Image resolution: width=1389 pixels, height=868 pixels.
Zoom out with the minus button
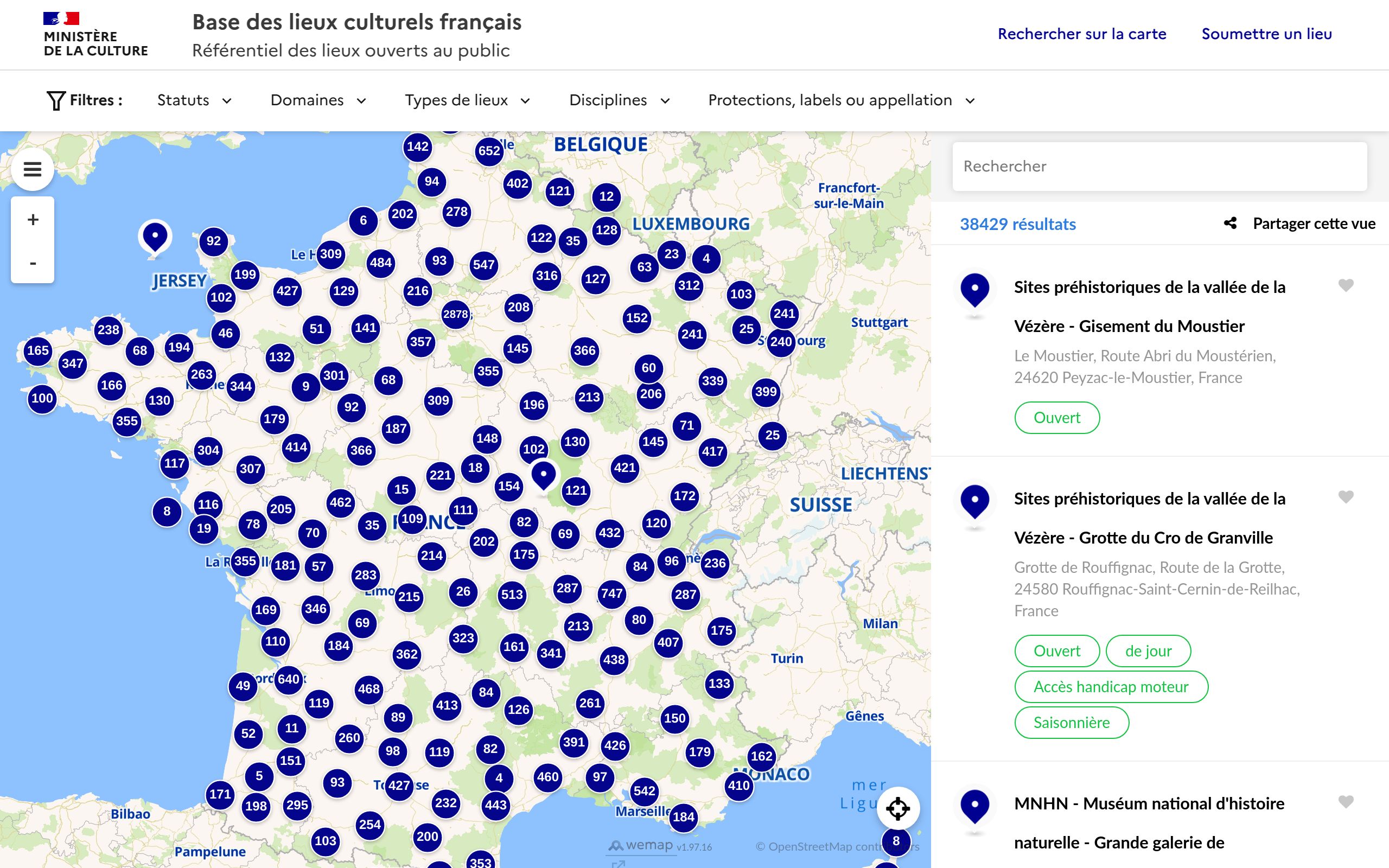point(33,263)
